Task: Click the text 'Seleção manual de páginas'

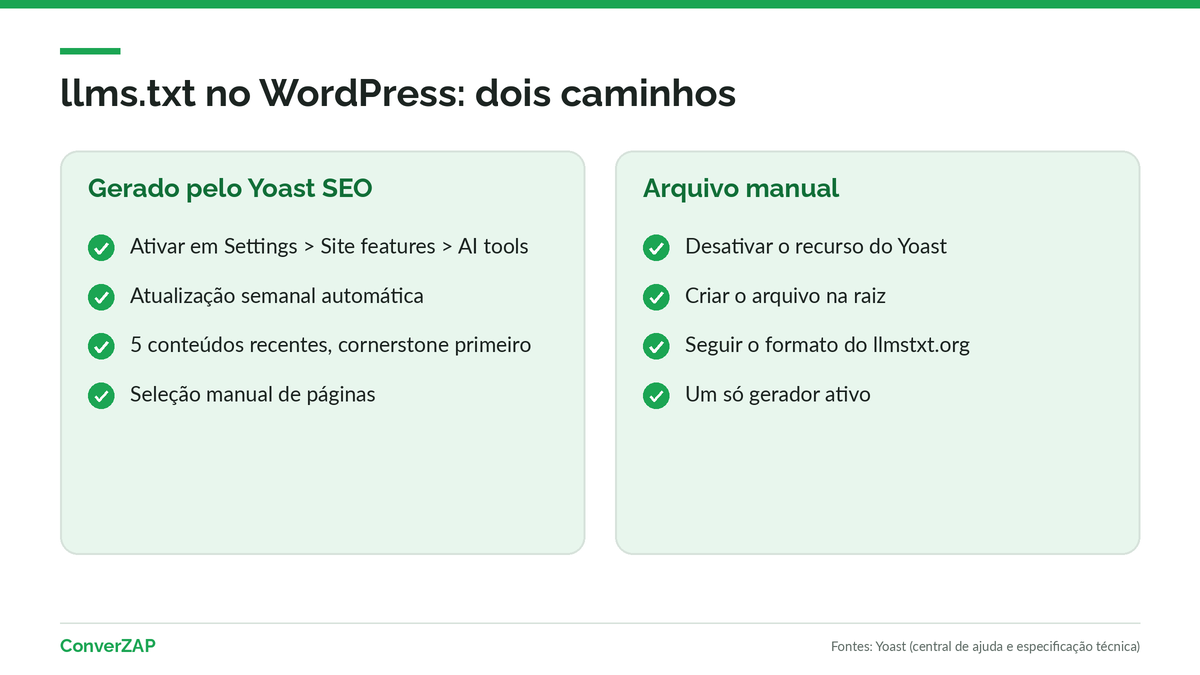Action: 253,395
